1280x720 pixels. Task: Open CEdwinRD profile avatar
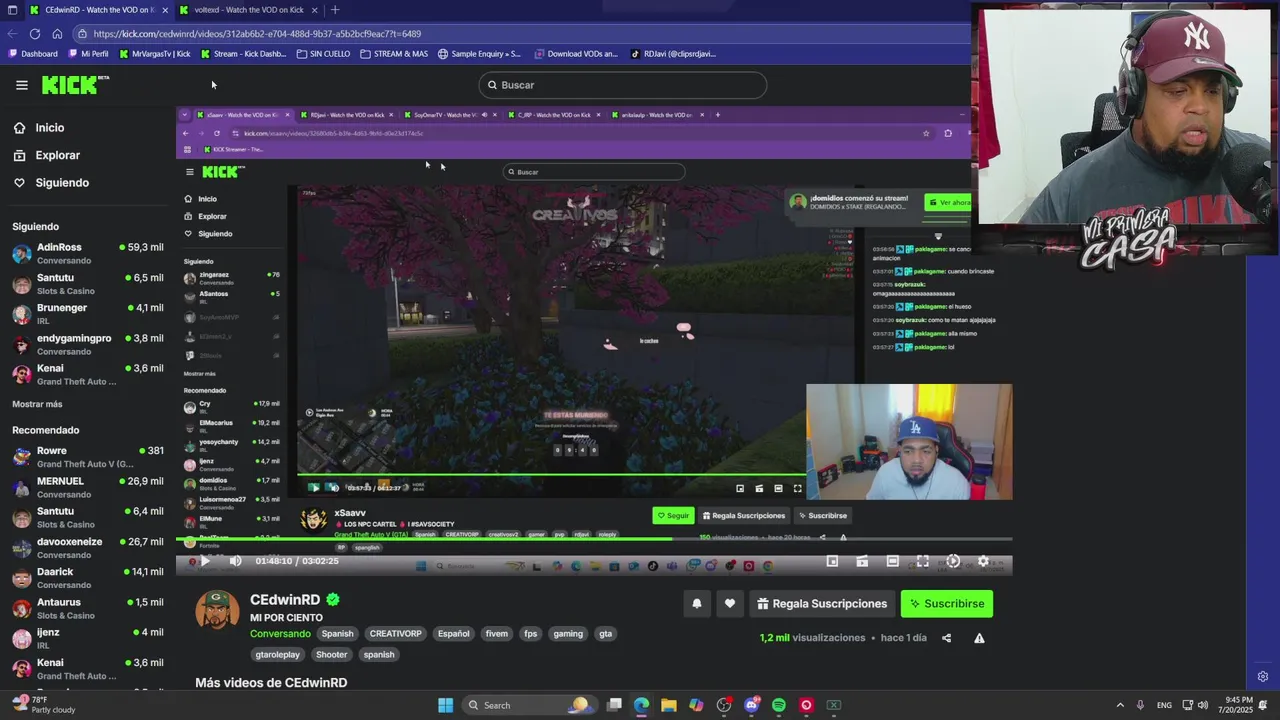pyautogui.click(x=217, y=610)
